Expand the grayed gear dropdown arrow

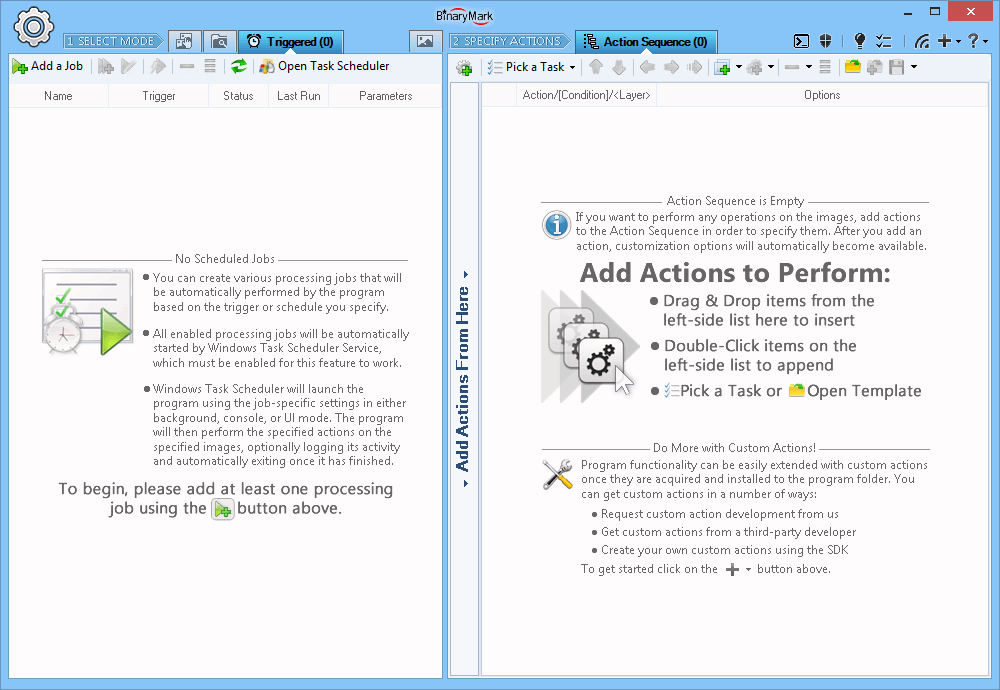tap(770, 67)
